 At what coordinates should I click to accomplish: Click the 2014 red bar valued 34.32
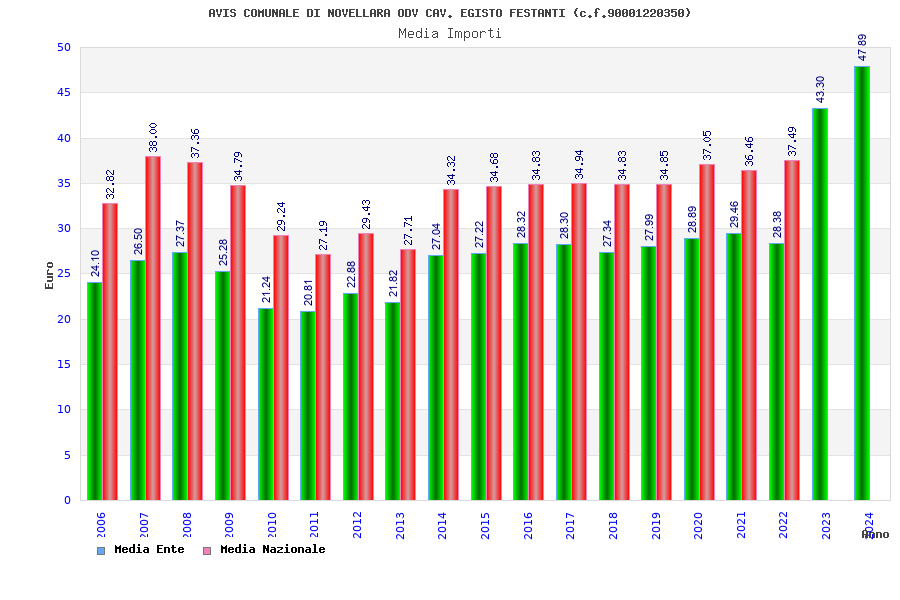point(451,344)
